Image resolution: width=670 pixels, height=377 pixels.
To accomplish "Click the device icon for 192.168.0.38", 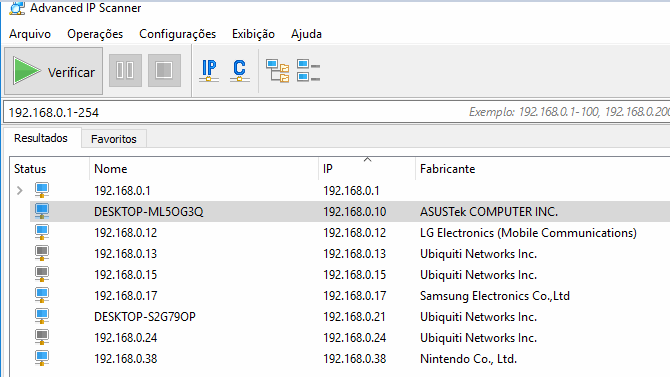I will click(42, 358).
